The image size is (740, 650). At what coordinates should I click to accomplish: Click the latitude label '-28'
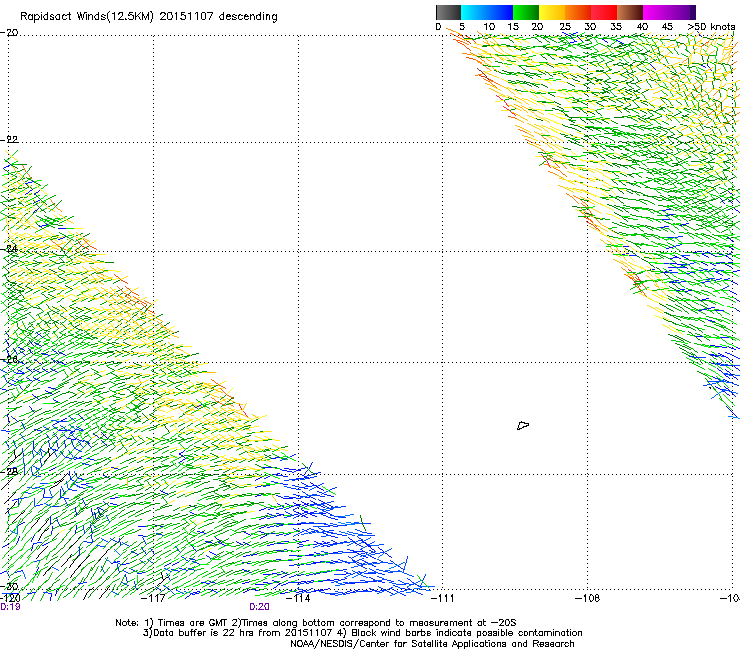click(9, 471)
